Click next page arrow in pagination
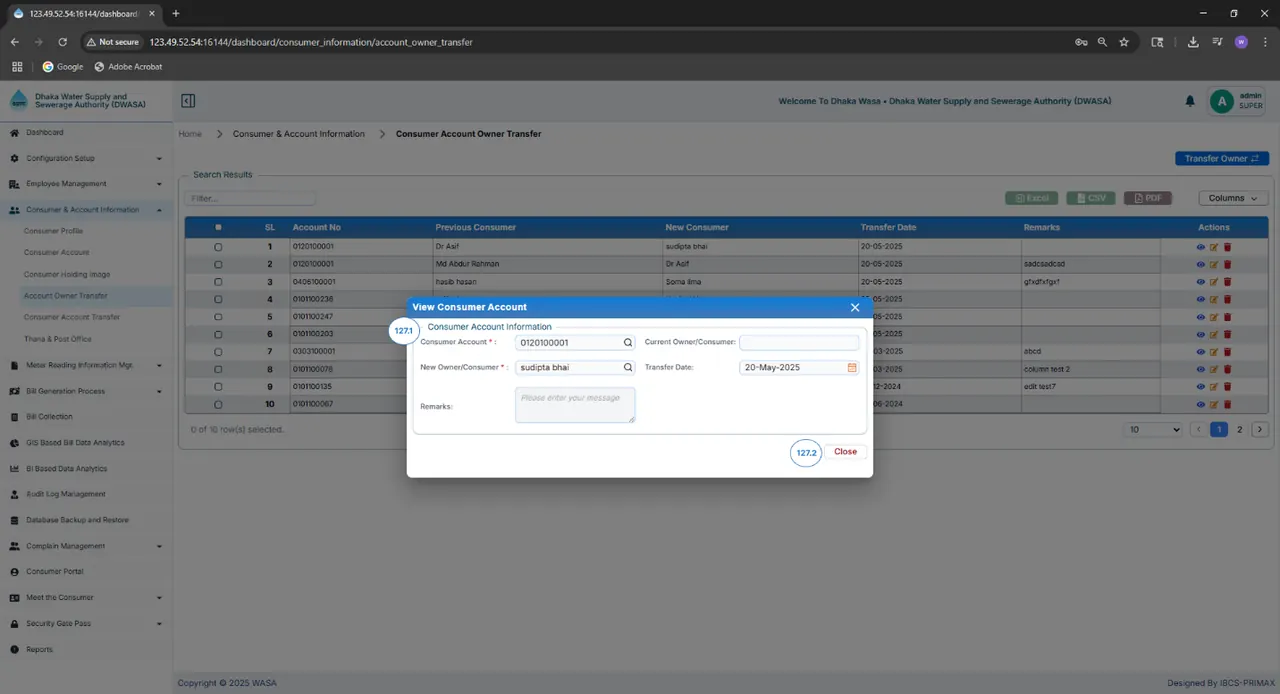The height and width of the screenshot is (694, 1280). tap(1260, 429)
